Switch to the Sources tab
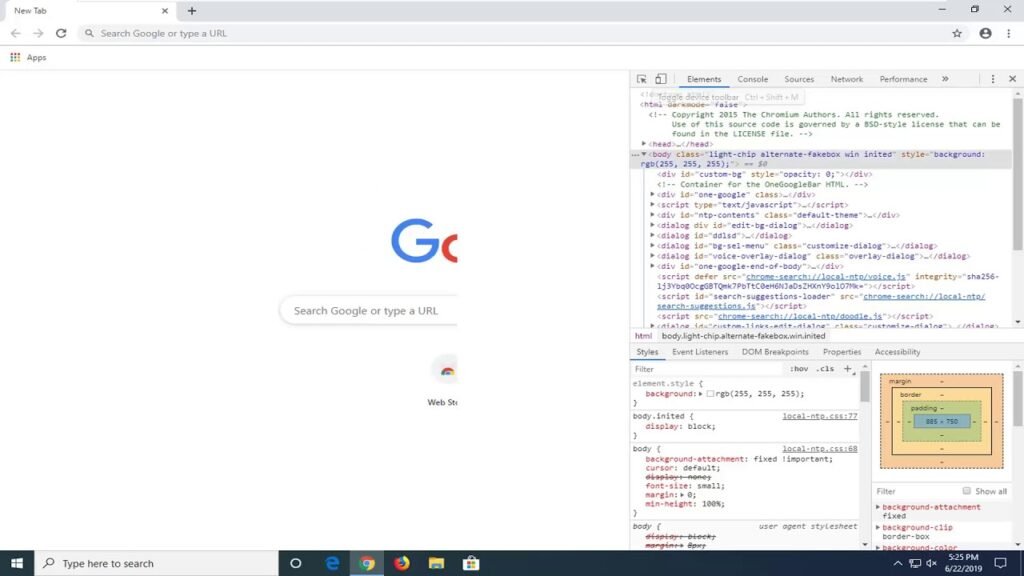The width and height of the screenshot is (1024, 576). [x=799, y=79]
